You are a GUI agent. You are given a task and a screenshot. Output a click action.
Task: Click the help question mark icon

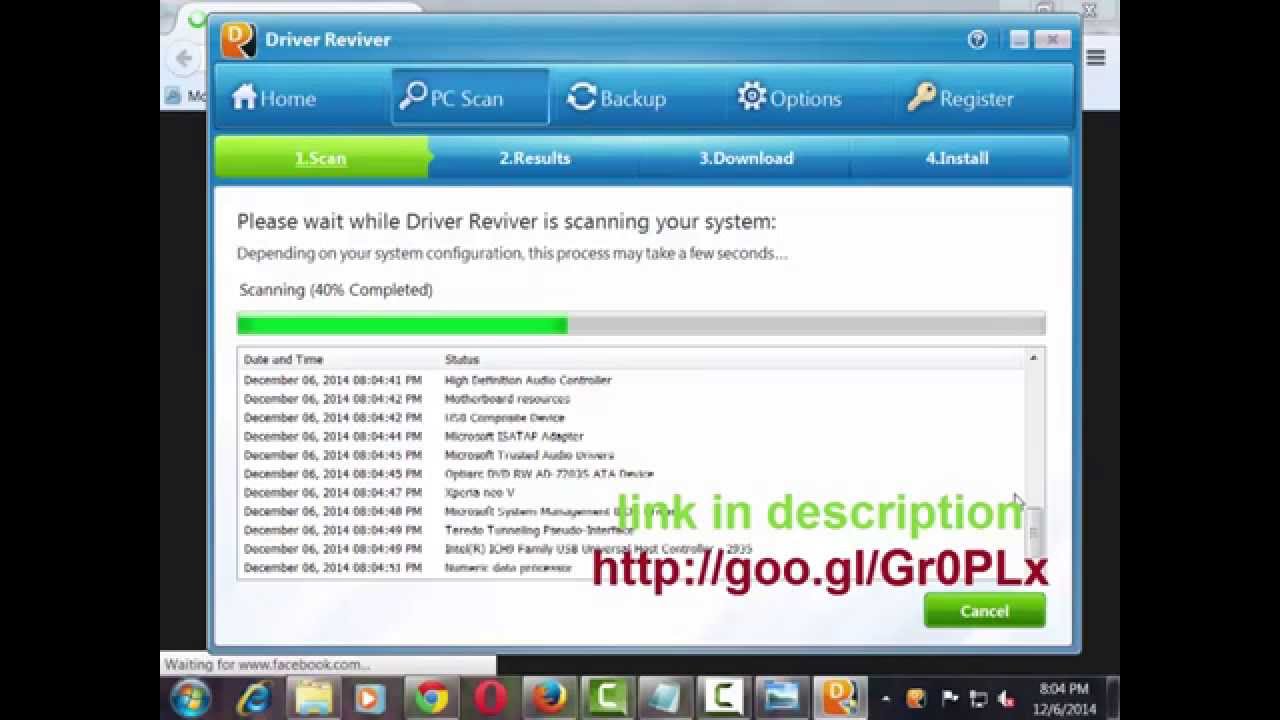pyautogui.click(x=977, y=40)
